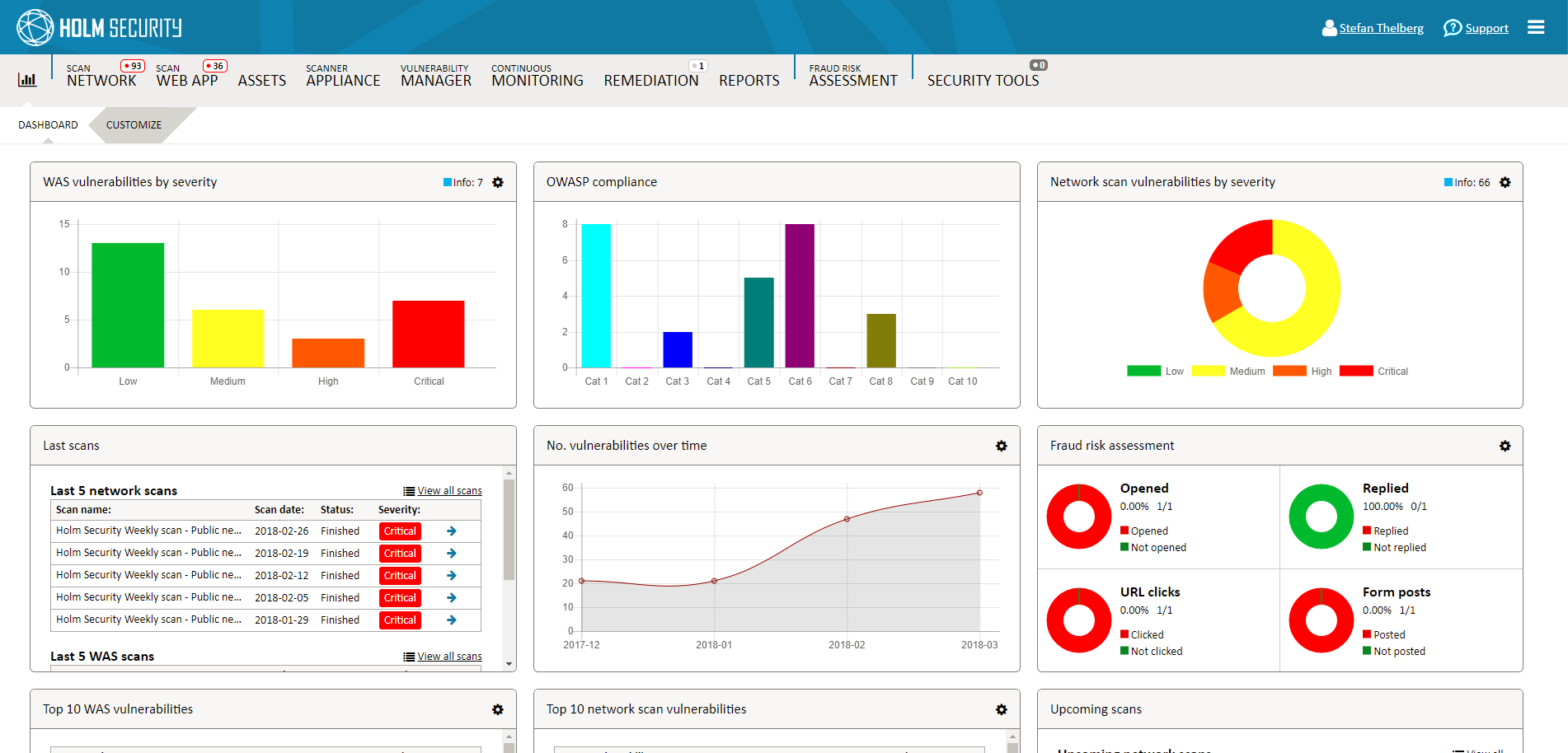Click the arrow icon beside the 2018-02-26 scan

click(x=451, y=531)
